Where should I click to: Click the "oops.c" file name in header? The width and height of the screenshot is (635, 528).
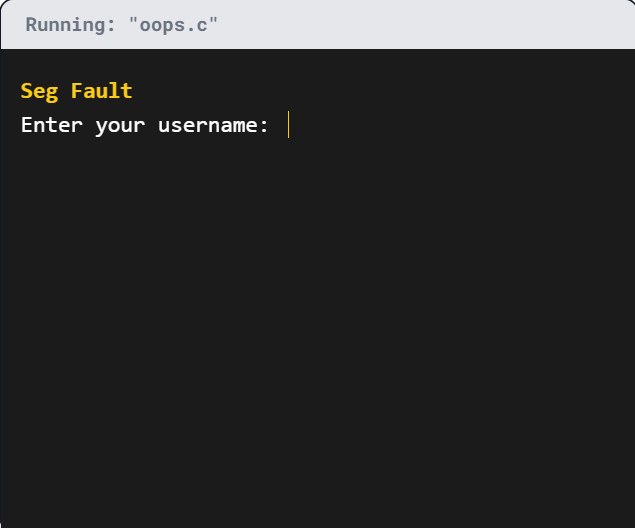click(x=173, y=25)
